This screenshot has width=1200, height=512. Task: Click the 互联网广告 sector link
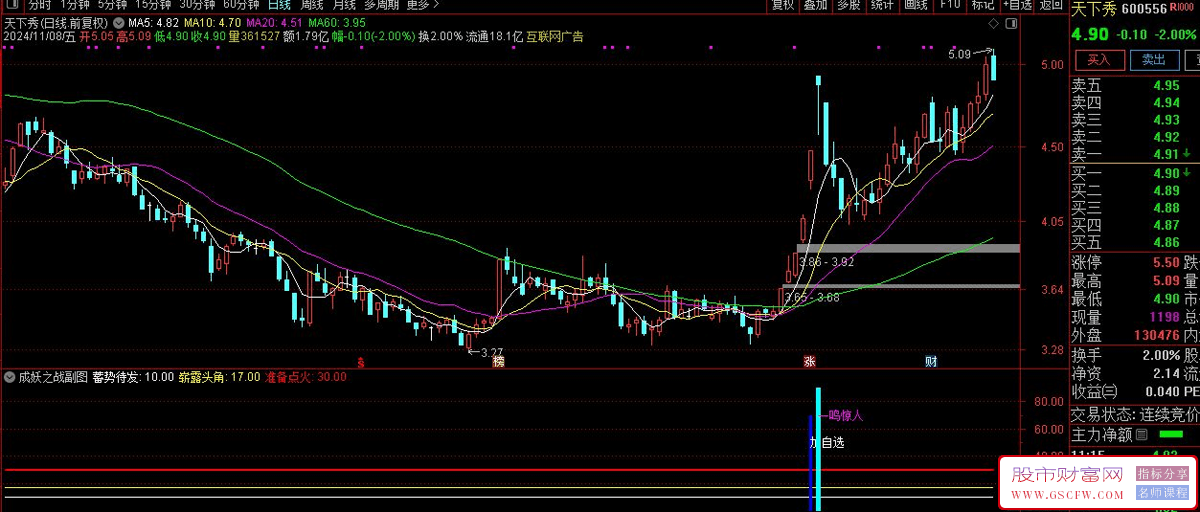point(555,36)
